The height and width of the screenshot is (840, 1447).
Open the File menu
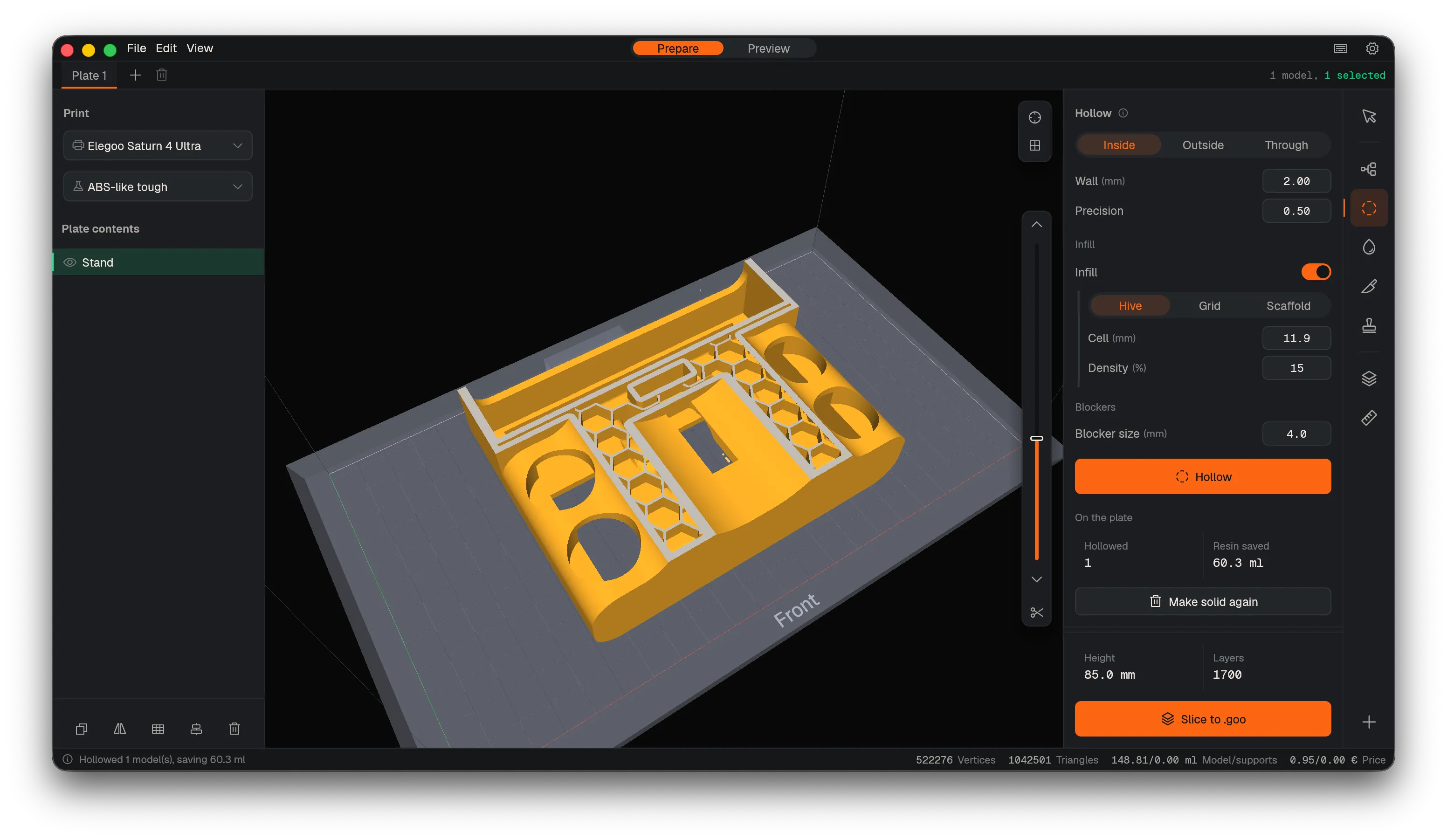[x=136, y=48]
